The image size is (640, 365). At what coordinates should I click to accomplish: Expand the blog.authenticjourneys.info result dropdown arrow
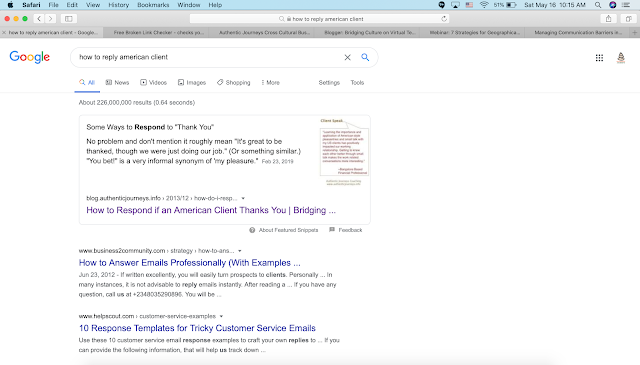[243, 198]
